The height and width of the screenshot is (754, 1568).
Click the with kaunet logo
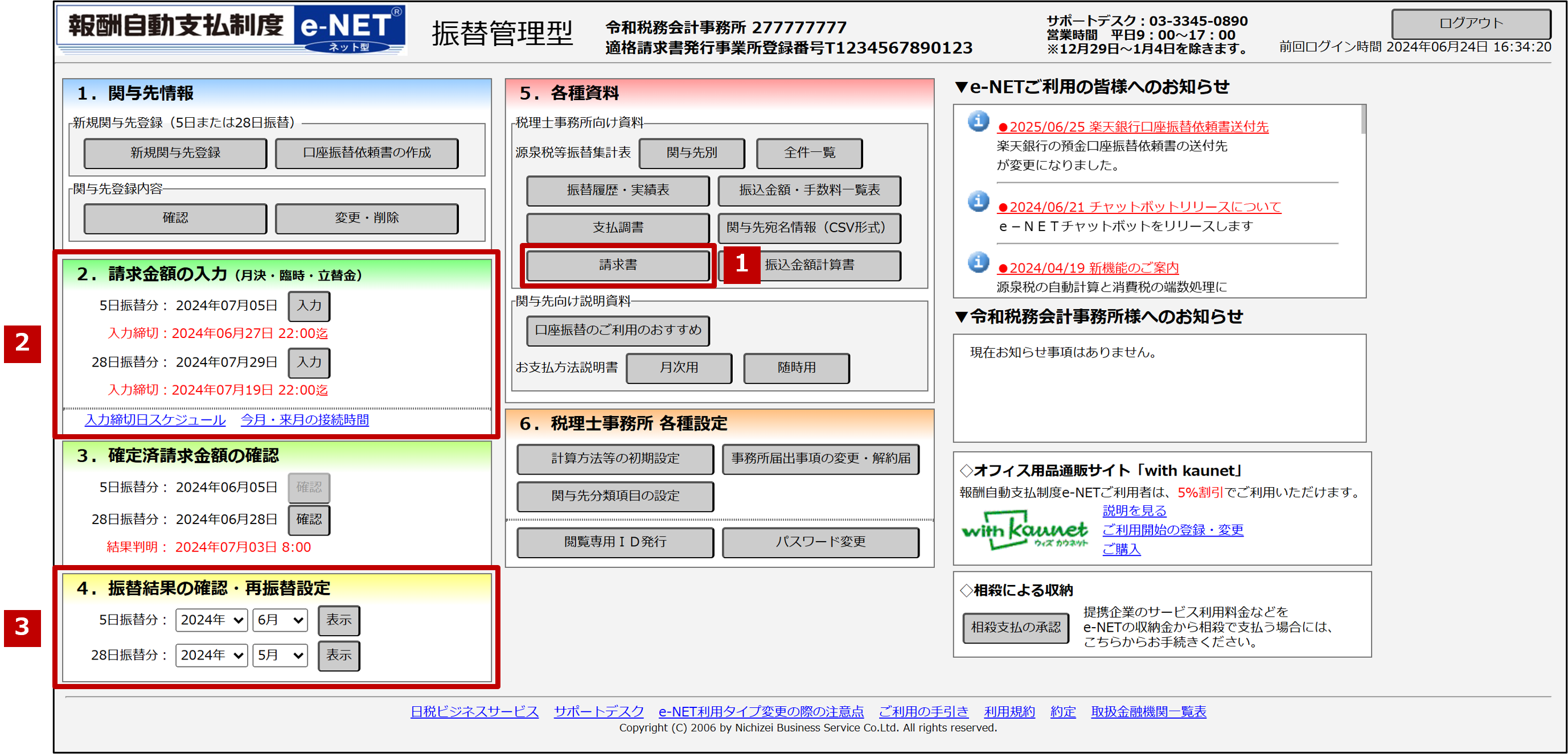click(x=1024, y=531)
